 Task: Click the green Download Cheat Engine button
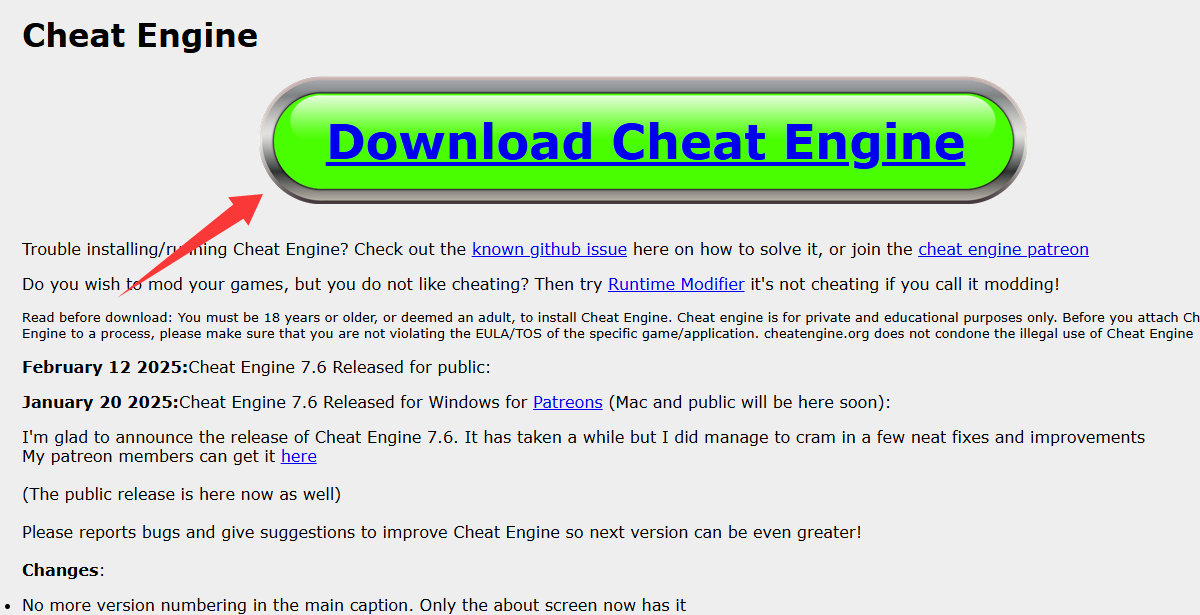point(645,141)
